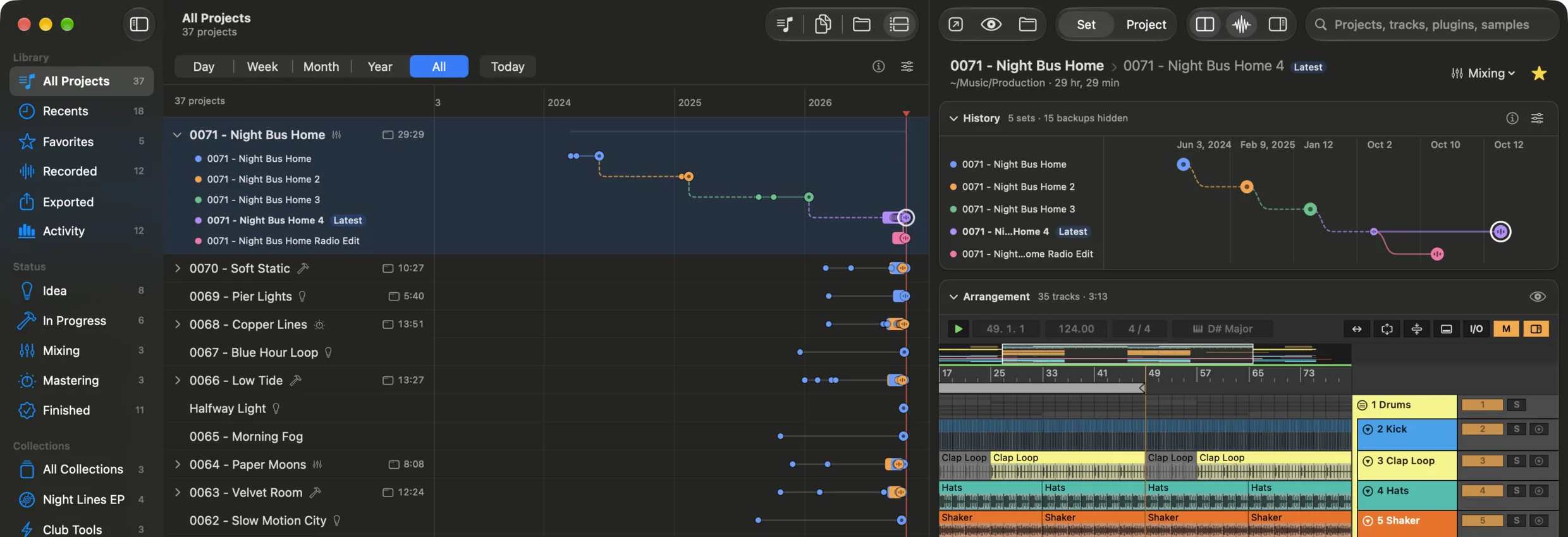Viewport: 1568px width, 537px height.
Task: Click the right panel layout icon
Action: click(x=1277, y=25)
